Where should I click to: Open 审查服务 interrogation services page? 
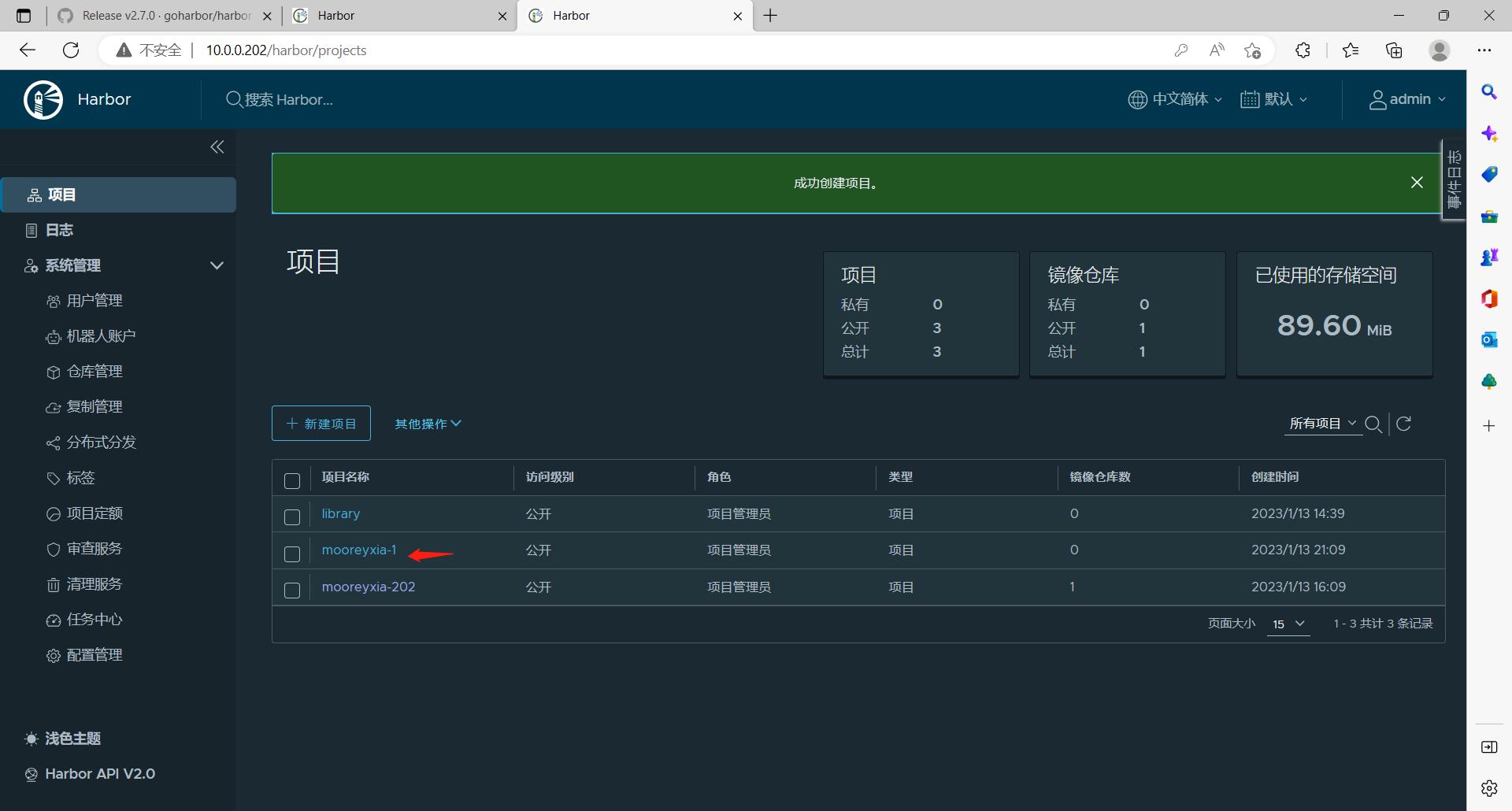point(94,549)
